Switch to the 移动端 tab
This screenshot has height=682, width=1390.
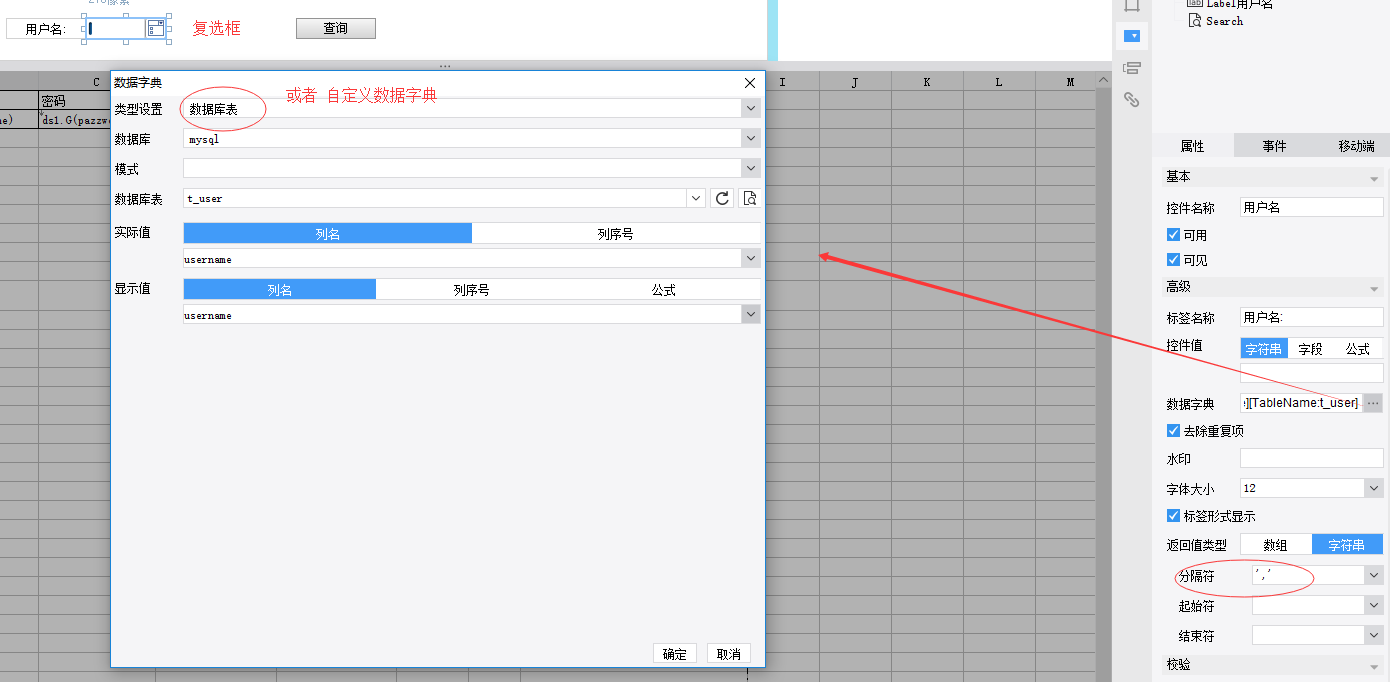tap(1356, 146)
